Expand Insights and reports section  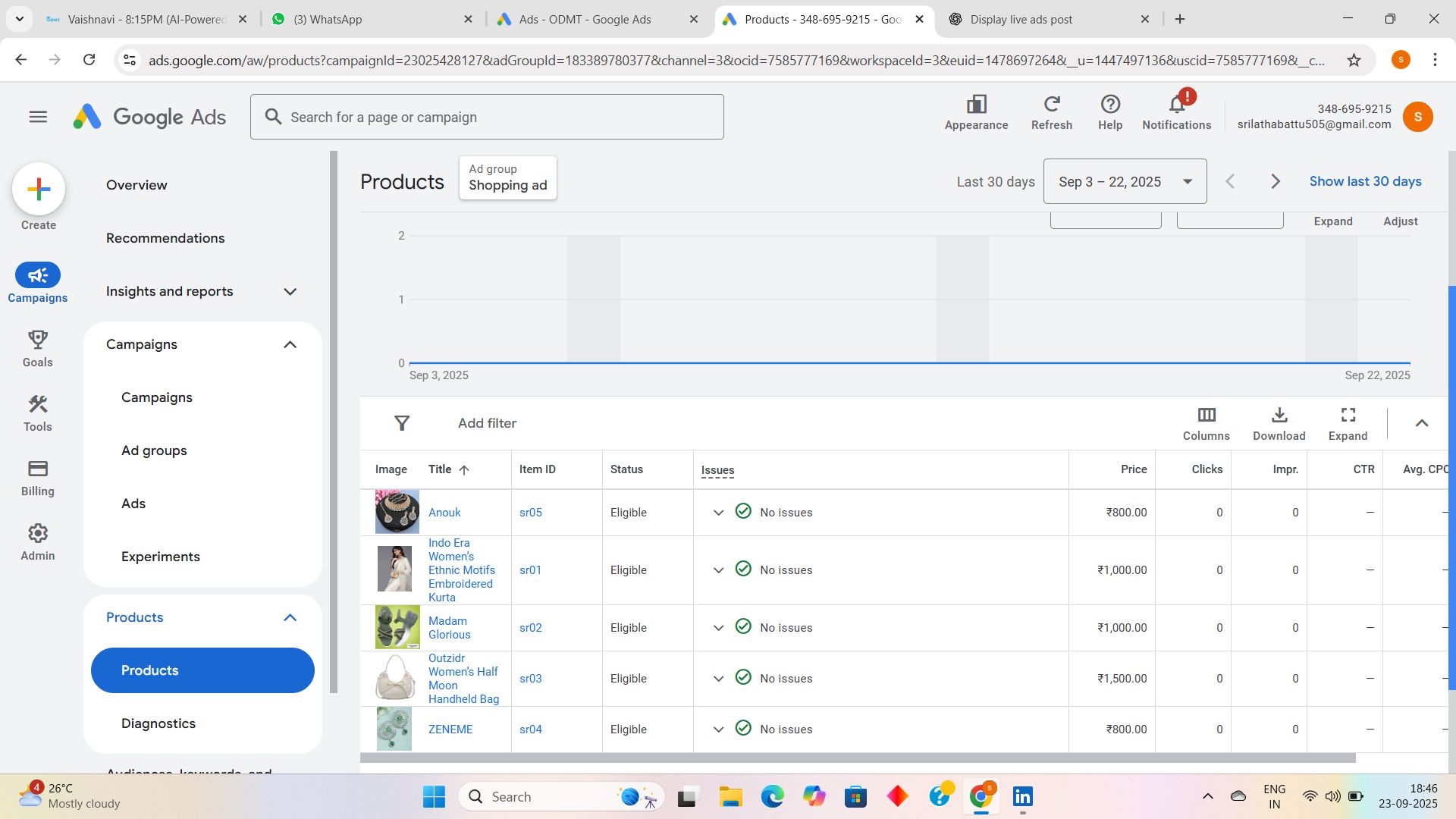pyautogui.click(x=290, y=291)
